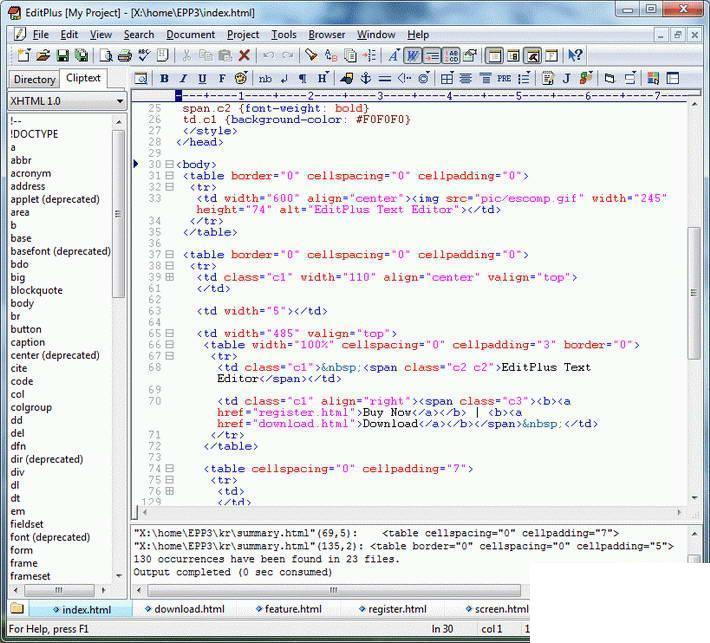Collapse the tr fold on line 32
The height and width of the screenshot is (643, 710).
169,187
